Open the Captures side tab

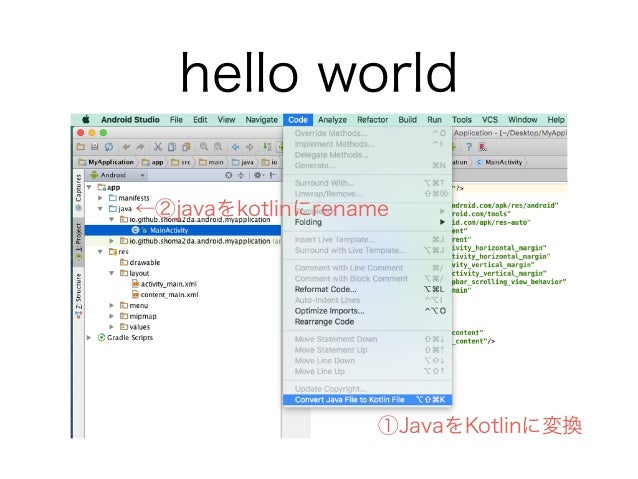[x=78, y=192]
